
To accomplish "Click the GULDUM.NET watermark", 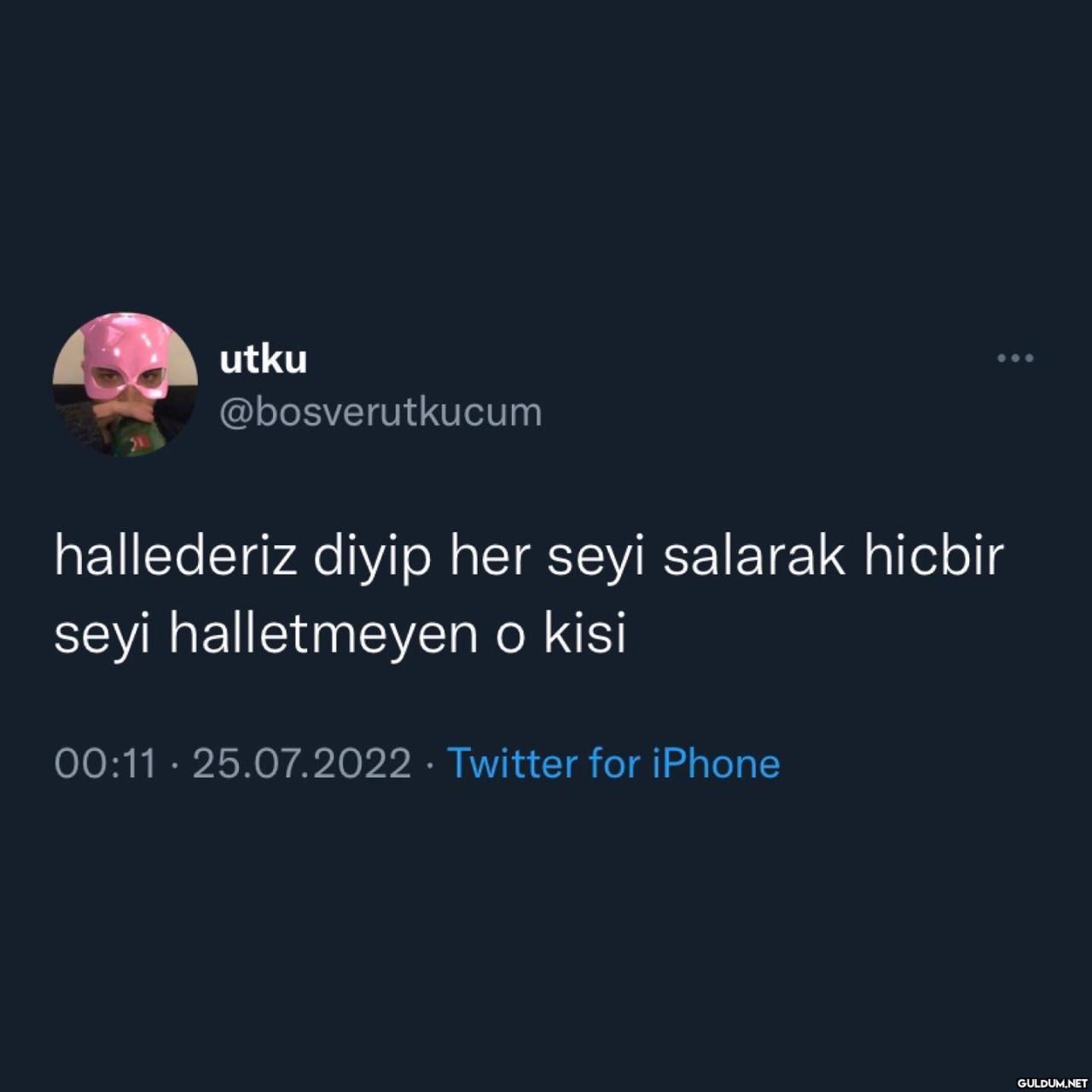I will pos(1052,1083).
